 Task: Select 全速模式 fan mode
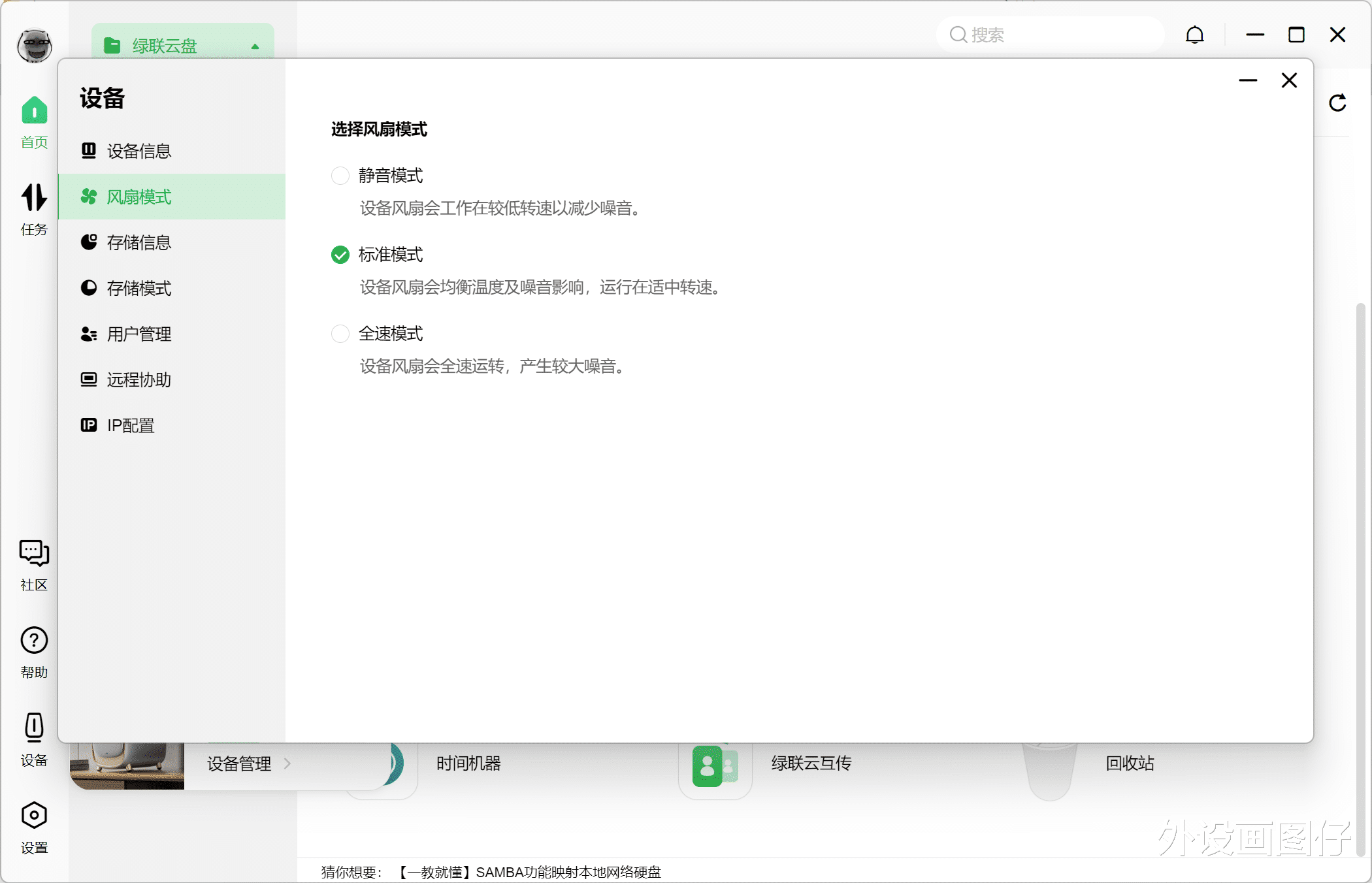[x=340, y=334]
